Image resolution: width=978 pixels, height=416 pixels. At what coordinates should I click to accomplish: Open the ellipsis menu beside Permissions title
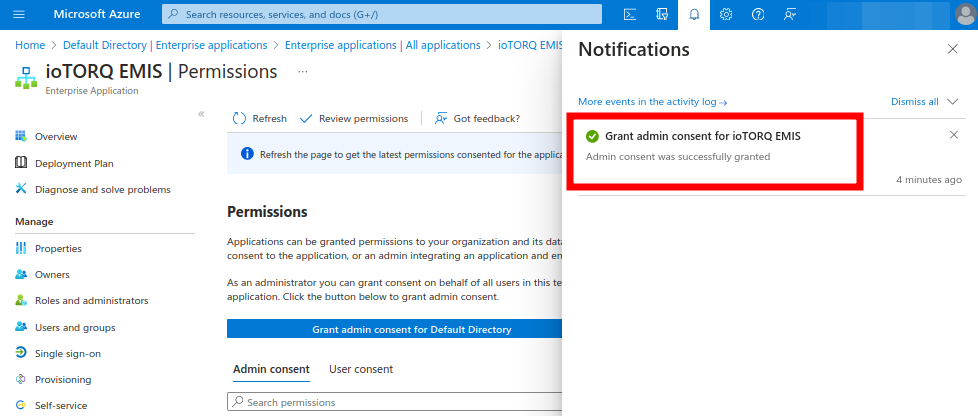[303, 72]
